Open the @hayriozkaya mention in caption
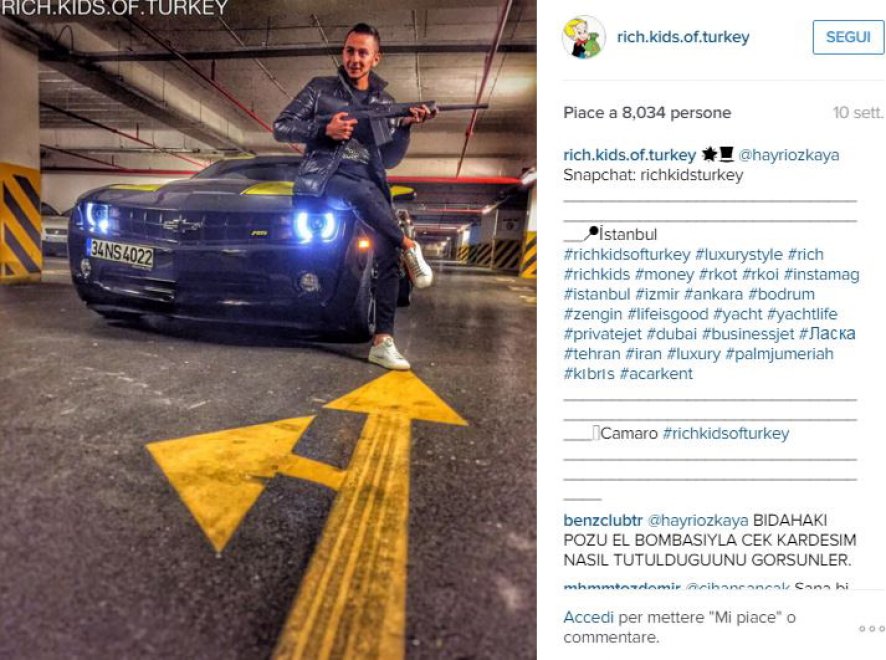886x660 pixels. [x=789, y=155]
